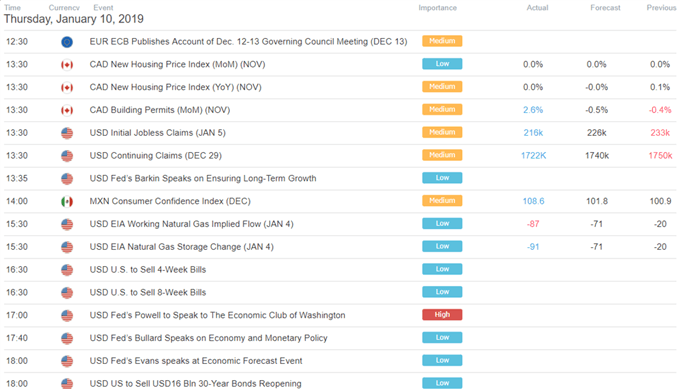Click the US flag beside Powell's speech event
The width and height of the screenshot is (680, 389).
pyautogui.click(x=67, y=316)
